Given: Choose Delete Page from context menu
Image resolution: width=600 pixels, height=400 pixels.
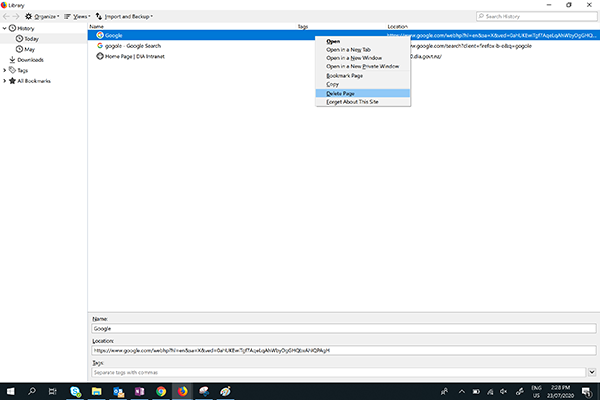Looking at the screenshot, I should [x=363, y=93].
